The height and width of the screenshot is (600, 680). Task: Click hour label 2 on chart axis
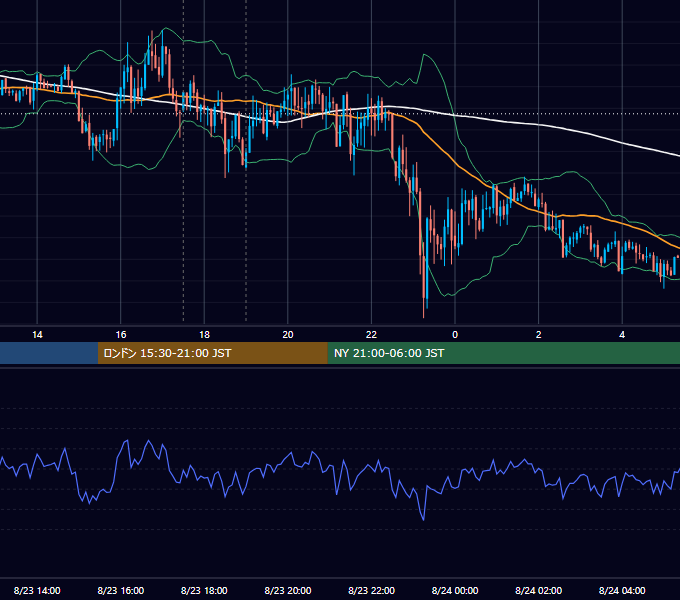point(539,335)
